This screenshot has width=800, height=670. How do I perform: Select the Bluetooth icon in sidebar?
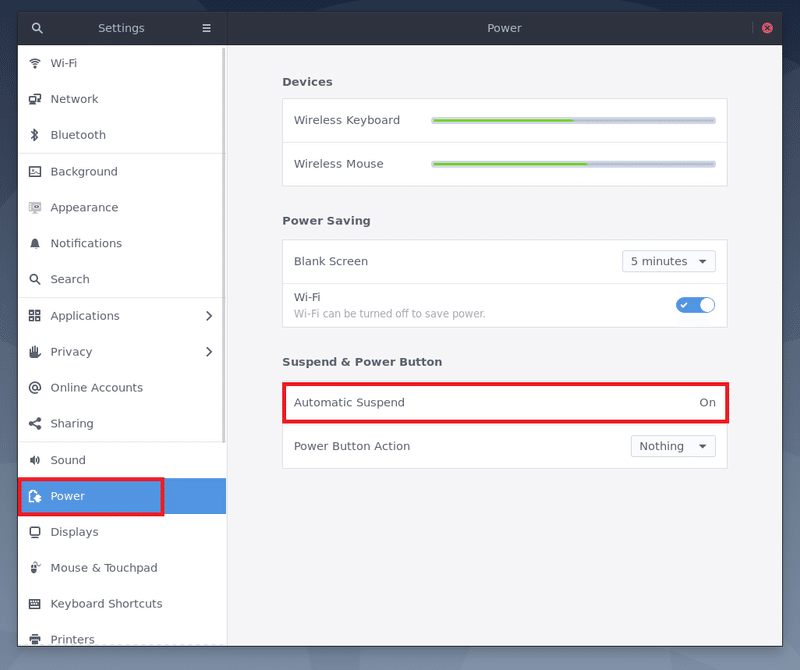click(x=35, y=135)
